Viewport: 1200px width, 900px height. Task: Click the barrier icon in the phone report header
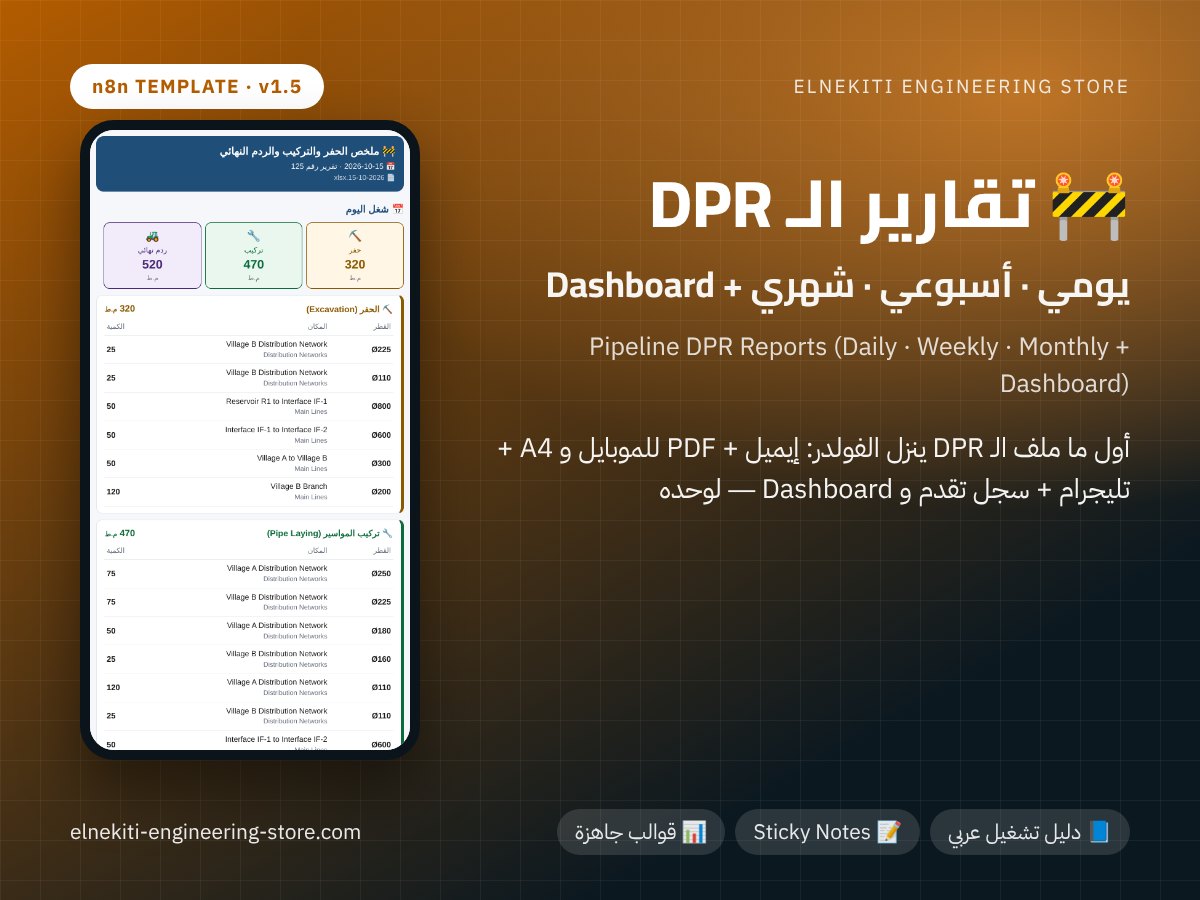click(x=390, y=151)
